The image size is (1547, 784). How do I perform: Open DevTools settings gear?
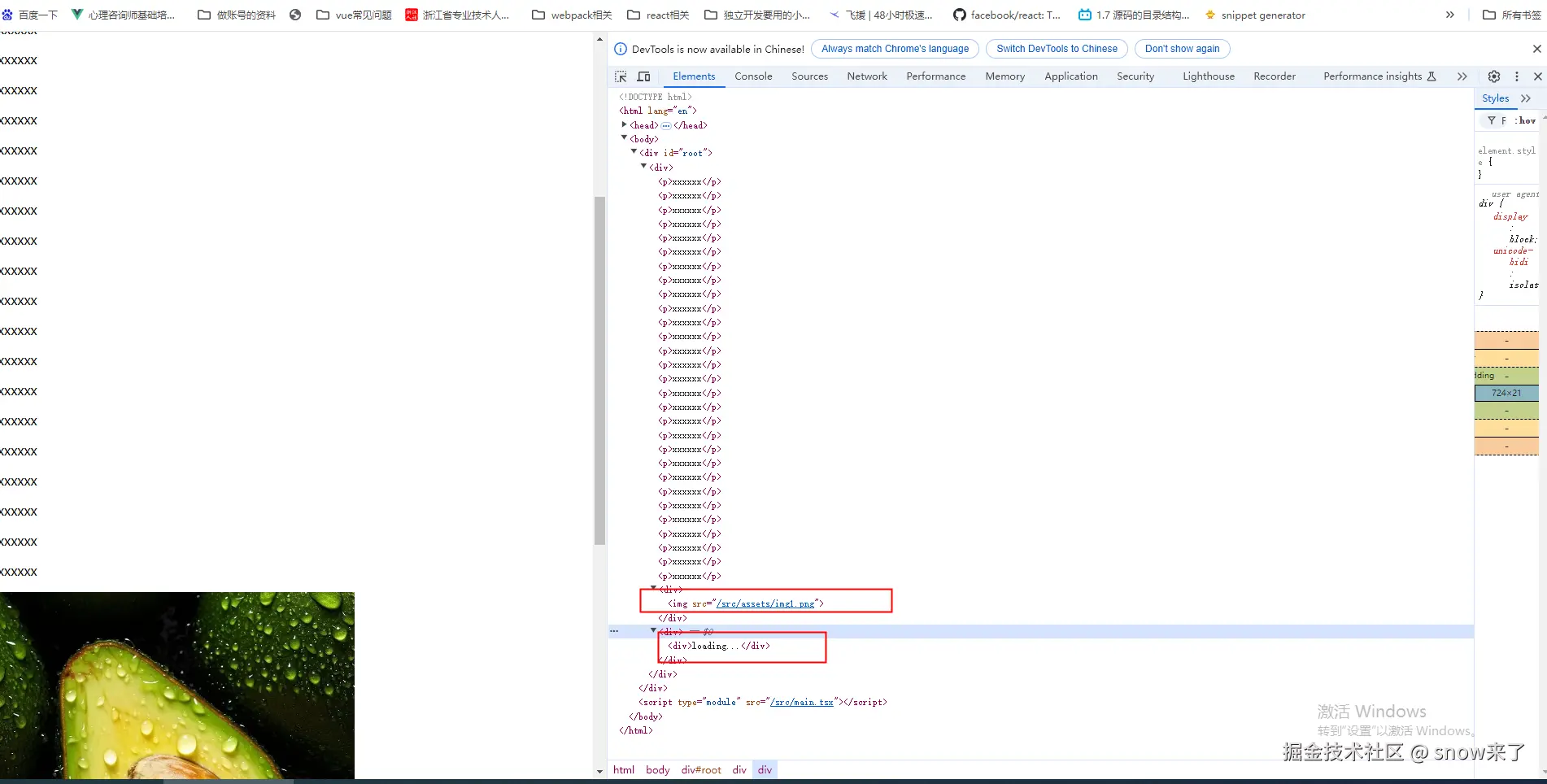1494,76
